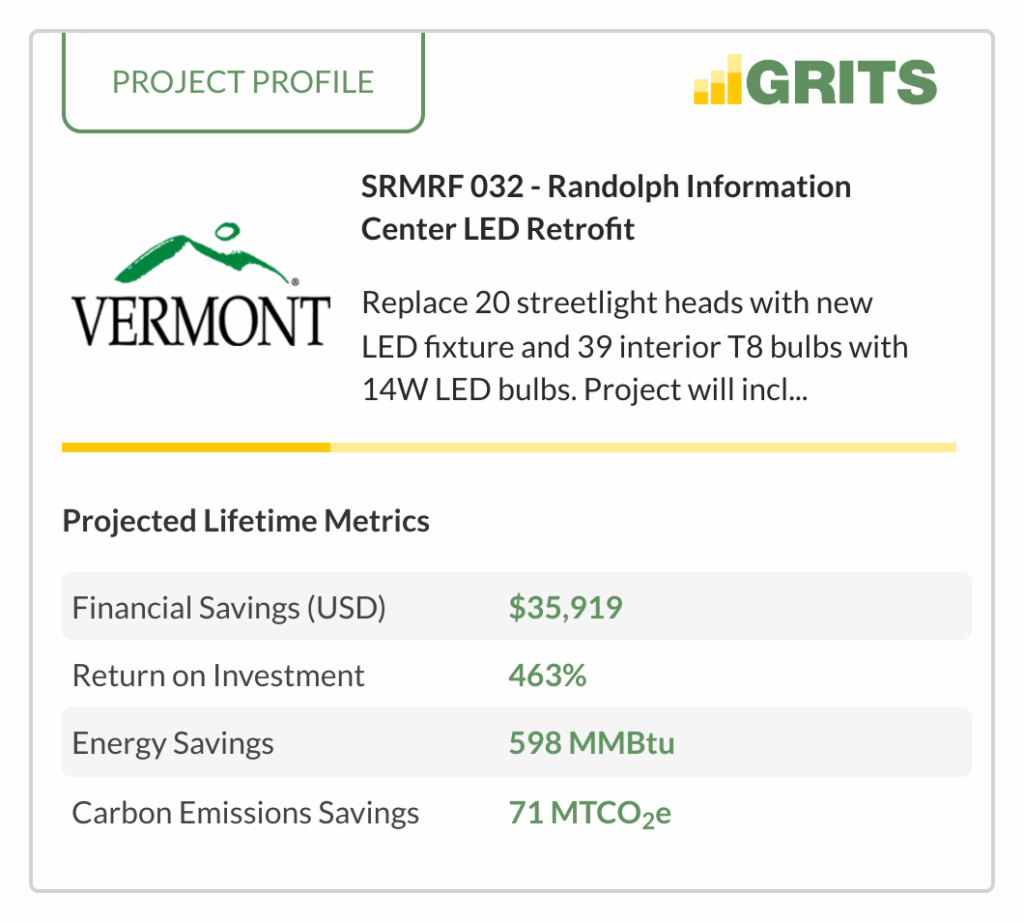Select the Return on Investment label
1024x922 pixels.
[x=218, y=676]
